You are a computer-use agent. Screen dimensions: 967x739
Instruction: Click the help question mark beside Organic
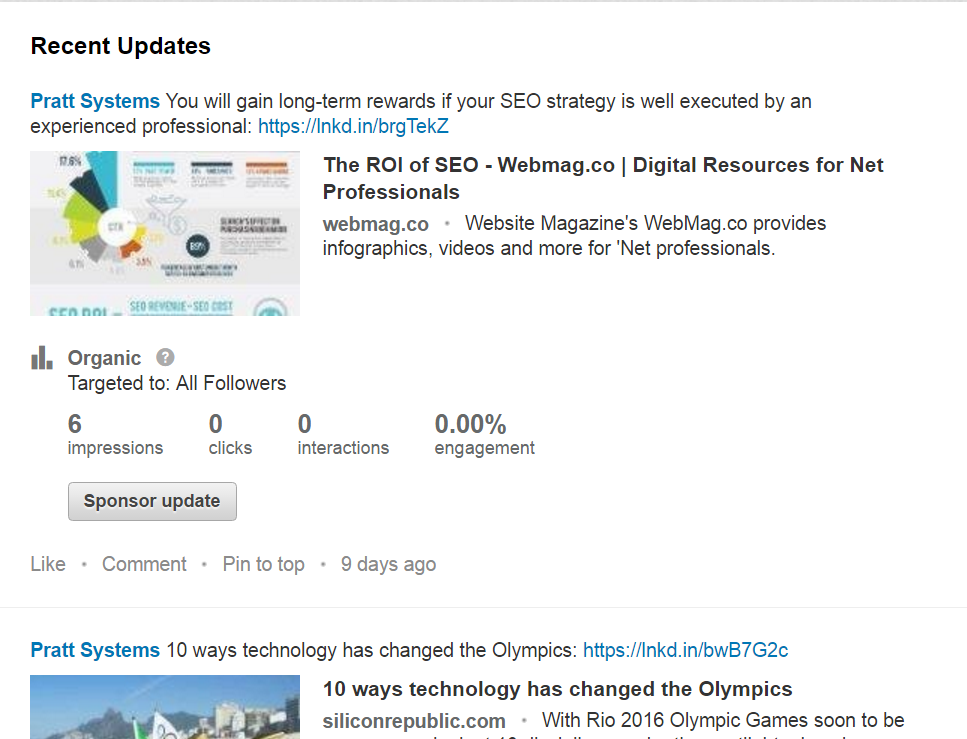pos(165,357)
